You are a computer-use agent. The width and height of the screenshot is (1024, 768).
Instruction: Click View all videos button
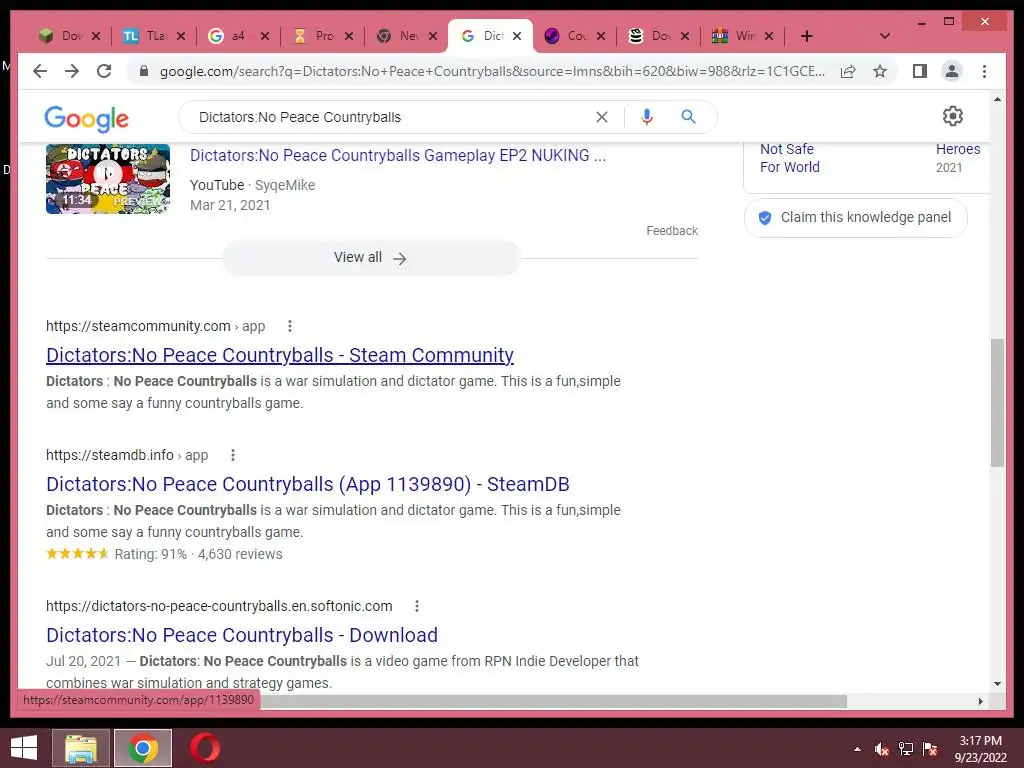pyautogui.click(x=371, y=258)
